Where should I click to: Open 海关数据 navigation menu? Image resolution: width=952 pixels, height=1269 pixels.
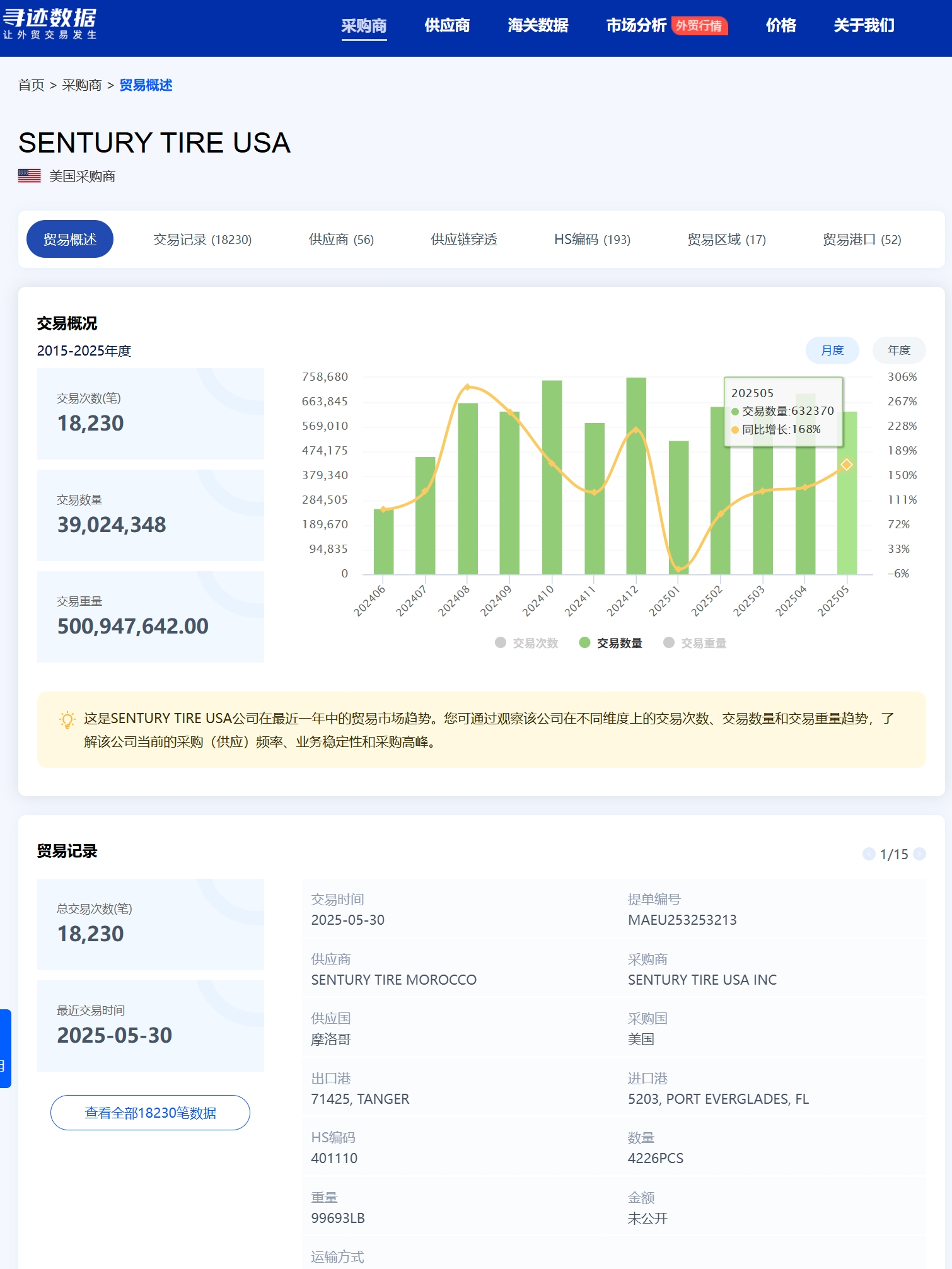pos(538,26)
